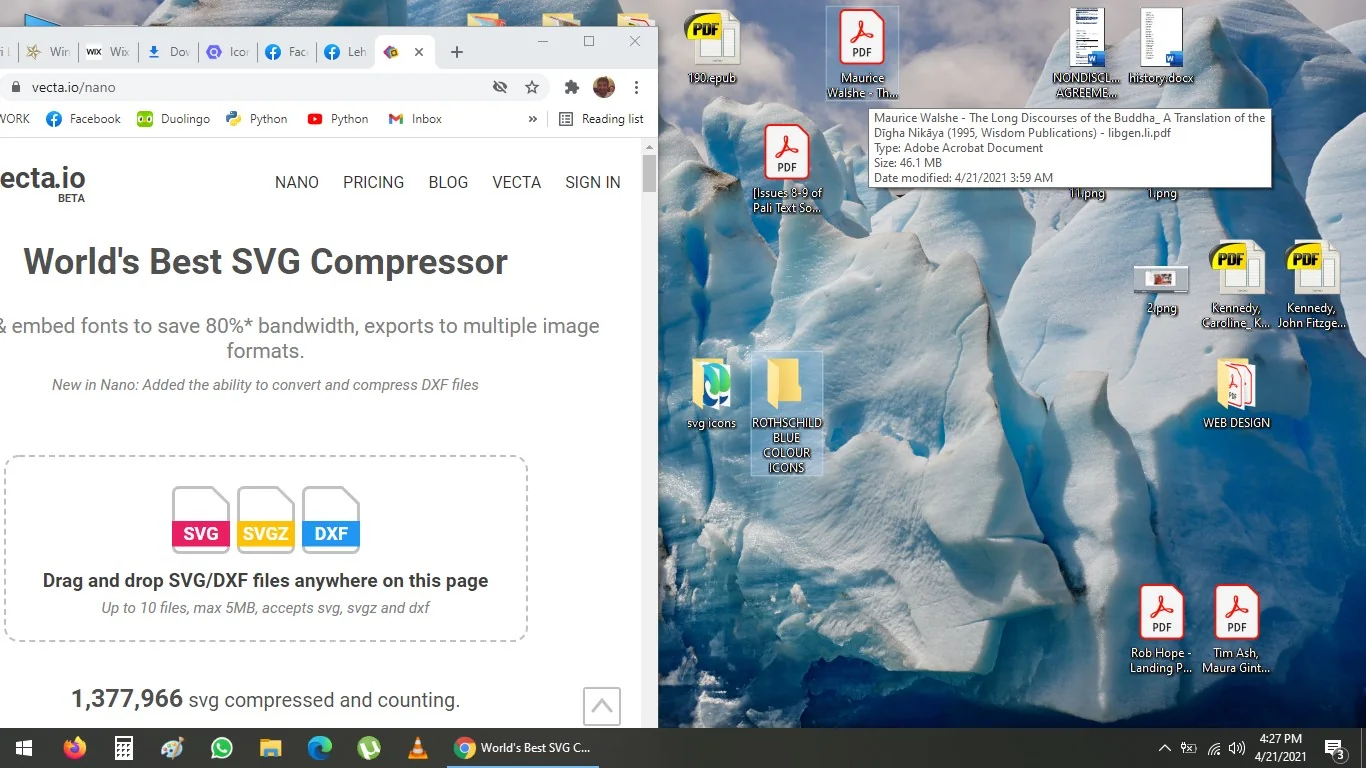The image size is (1366, 768).
Task: Click the vecta.io BETA logo
Action: click(x=42, y=183)
